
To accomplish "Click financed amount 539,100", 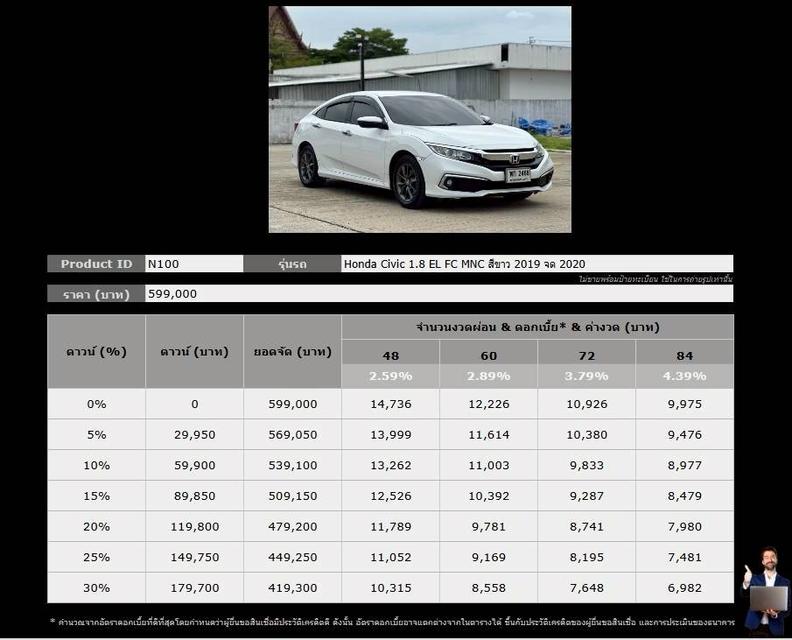I will click(x=292, y=465).
